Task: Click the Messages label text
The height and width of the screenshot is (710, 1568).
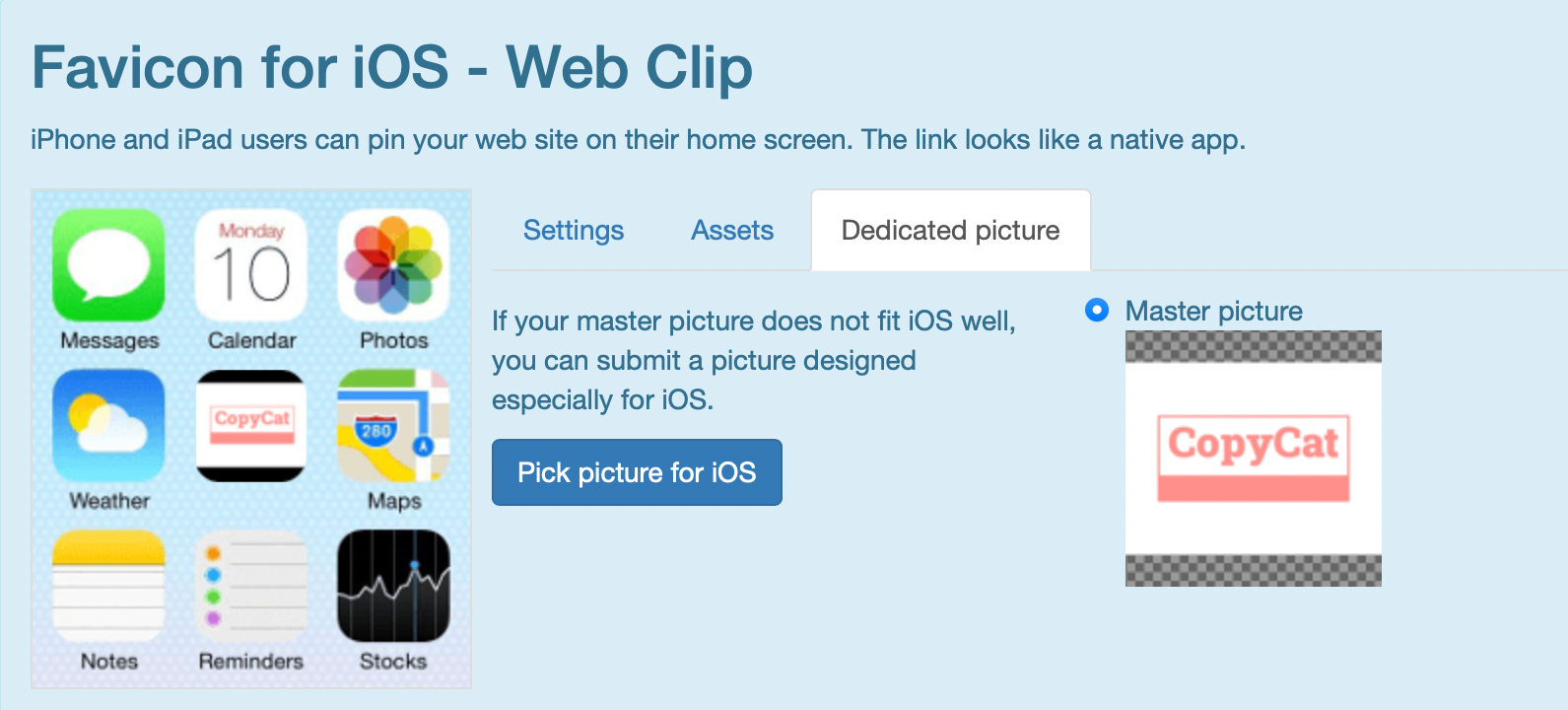Action: point(109,340)
